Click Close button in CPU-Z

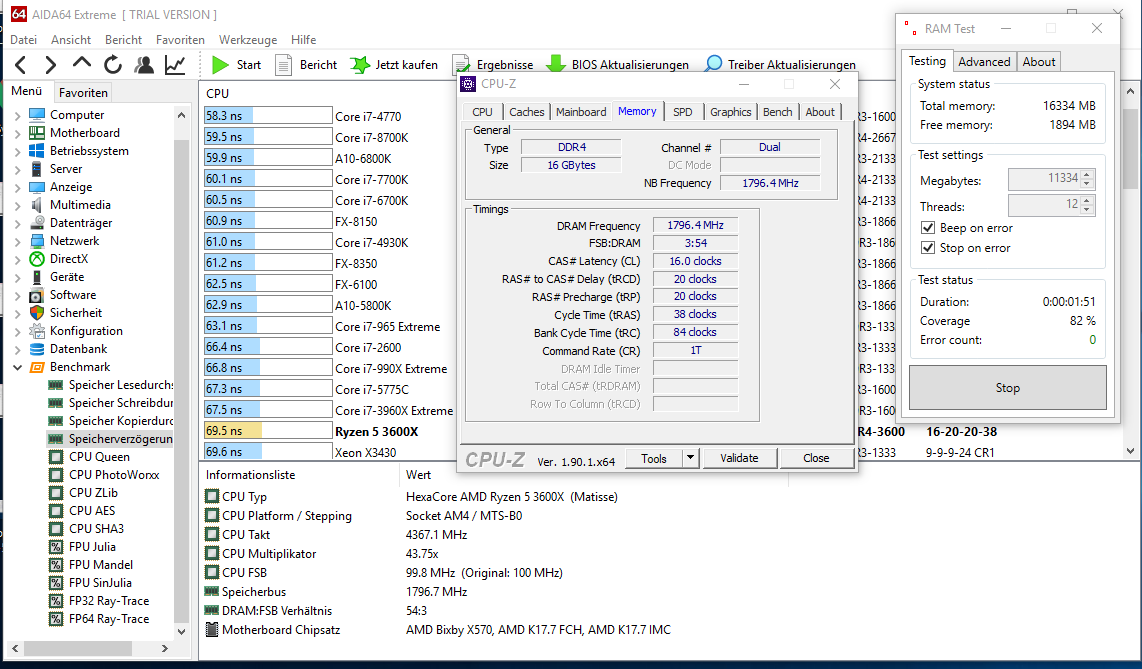pos(816,458)
